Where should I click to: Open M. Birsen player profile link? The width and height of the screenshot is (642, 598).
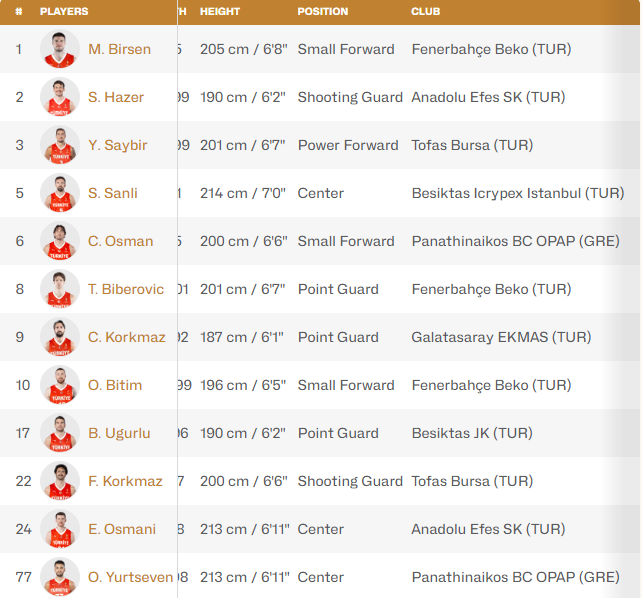click(119, 49)
